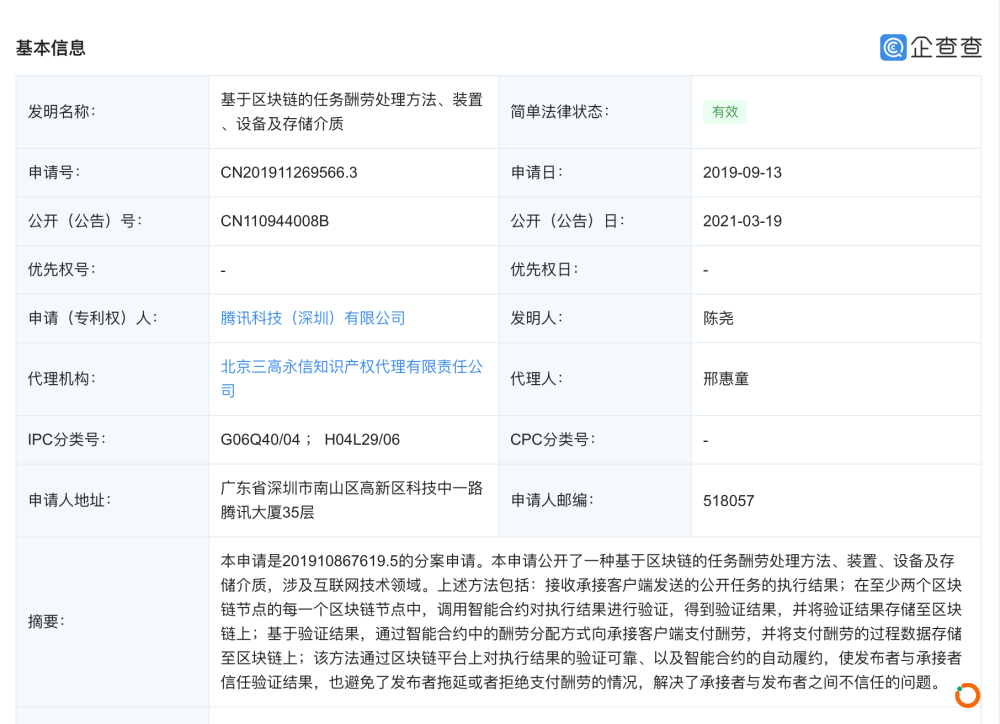Open 腾讯科技（深圳）有限公司 applicant link

(312, 318)
